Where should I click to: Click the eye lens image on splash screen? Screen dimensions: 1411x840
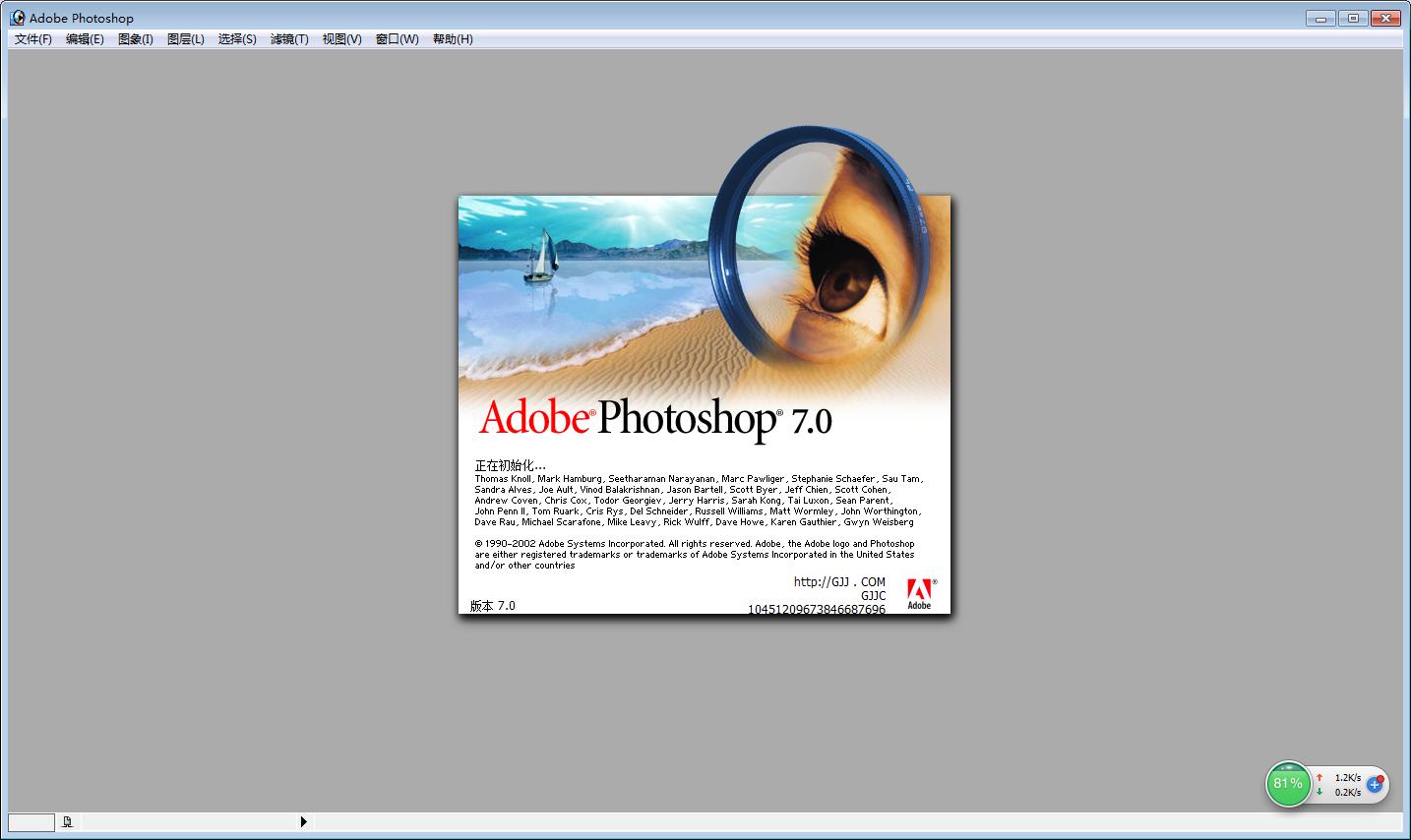(822, 246)
